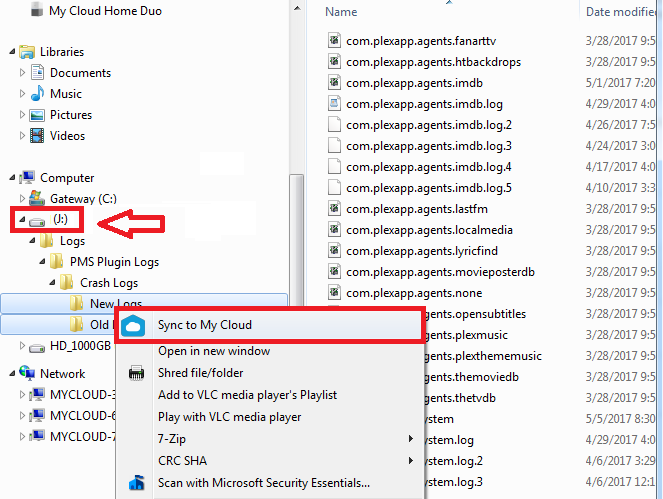This screenshot has width=663, height=499.
Task: Collapse the Computer tree node
Action: coord(12,178)
